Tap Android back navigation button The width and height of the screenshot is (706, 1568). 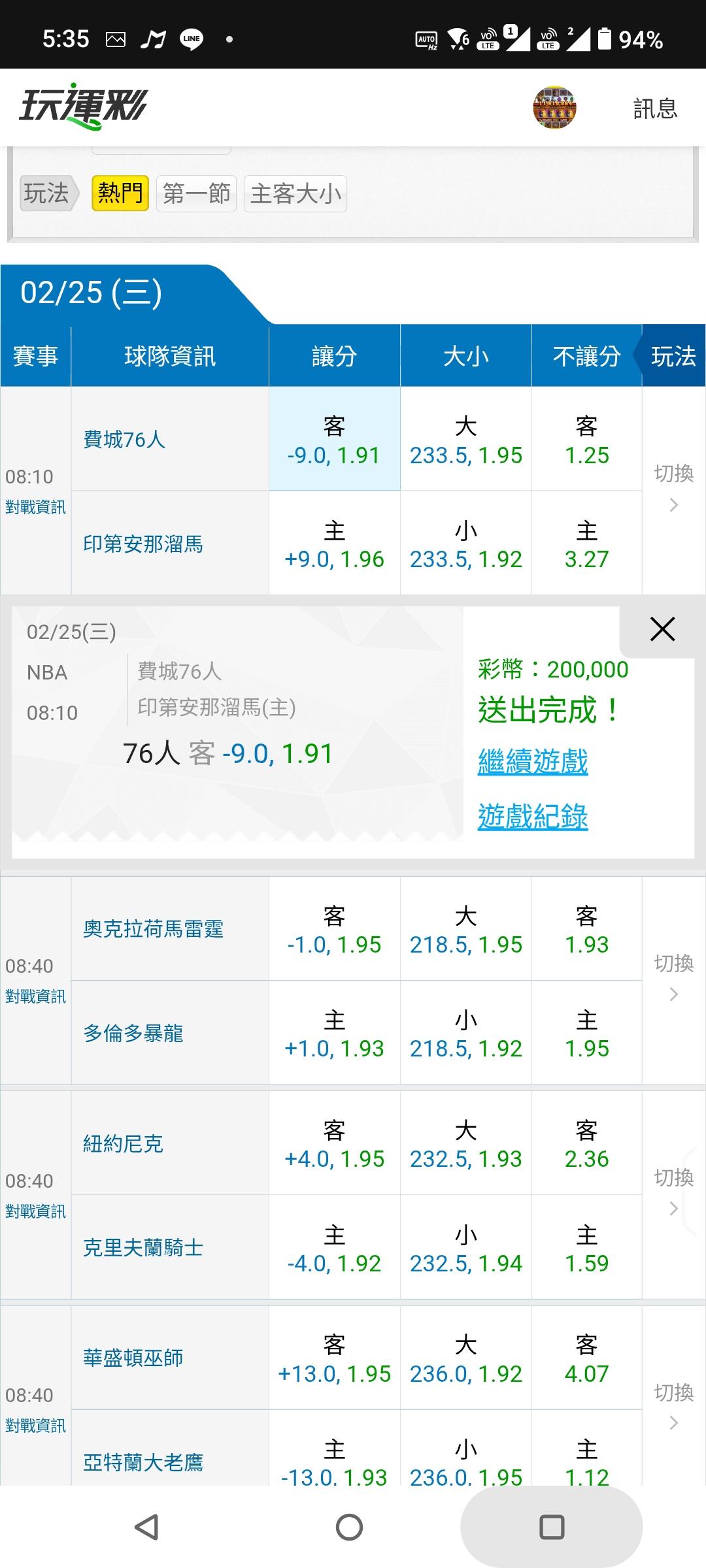pyautogui.click(x=147, y=1527)
